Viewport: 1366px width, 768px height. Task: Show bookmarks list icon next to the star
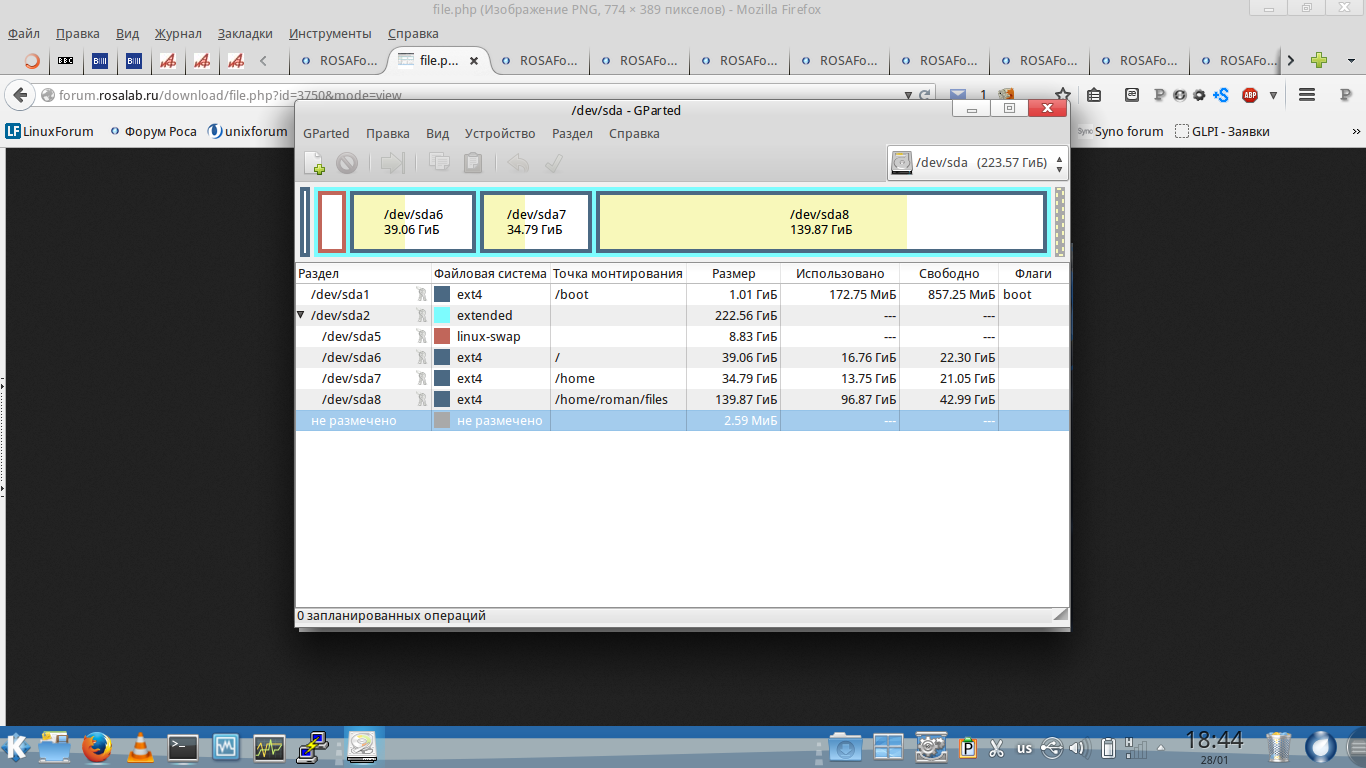click(1094, 96)
